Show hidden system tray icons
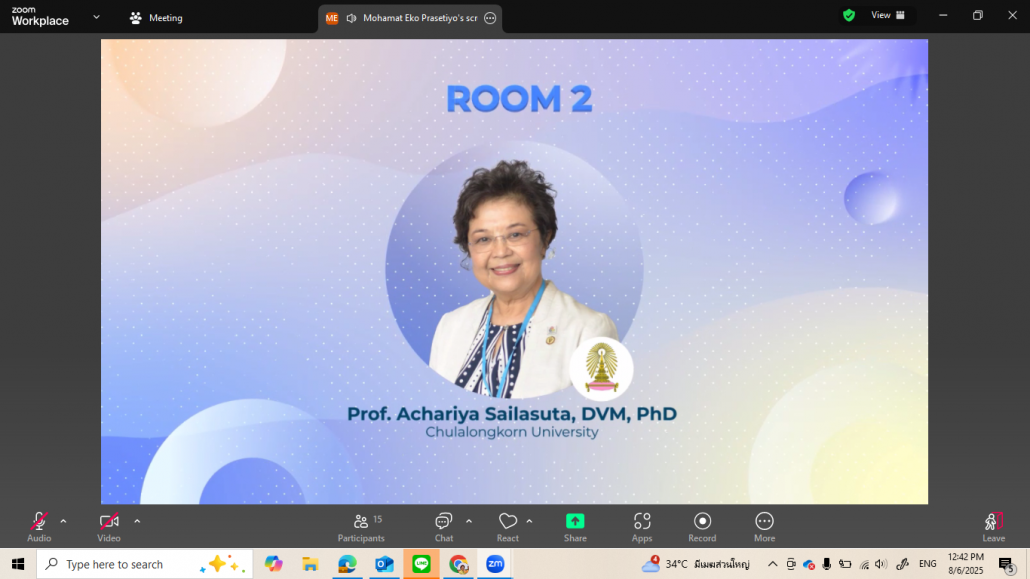Screen dimensions: 1030x579 [x=772, y=564]
